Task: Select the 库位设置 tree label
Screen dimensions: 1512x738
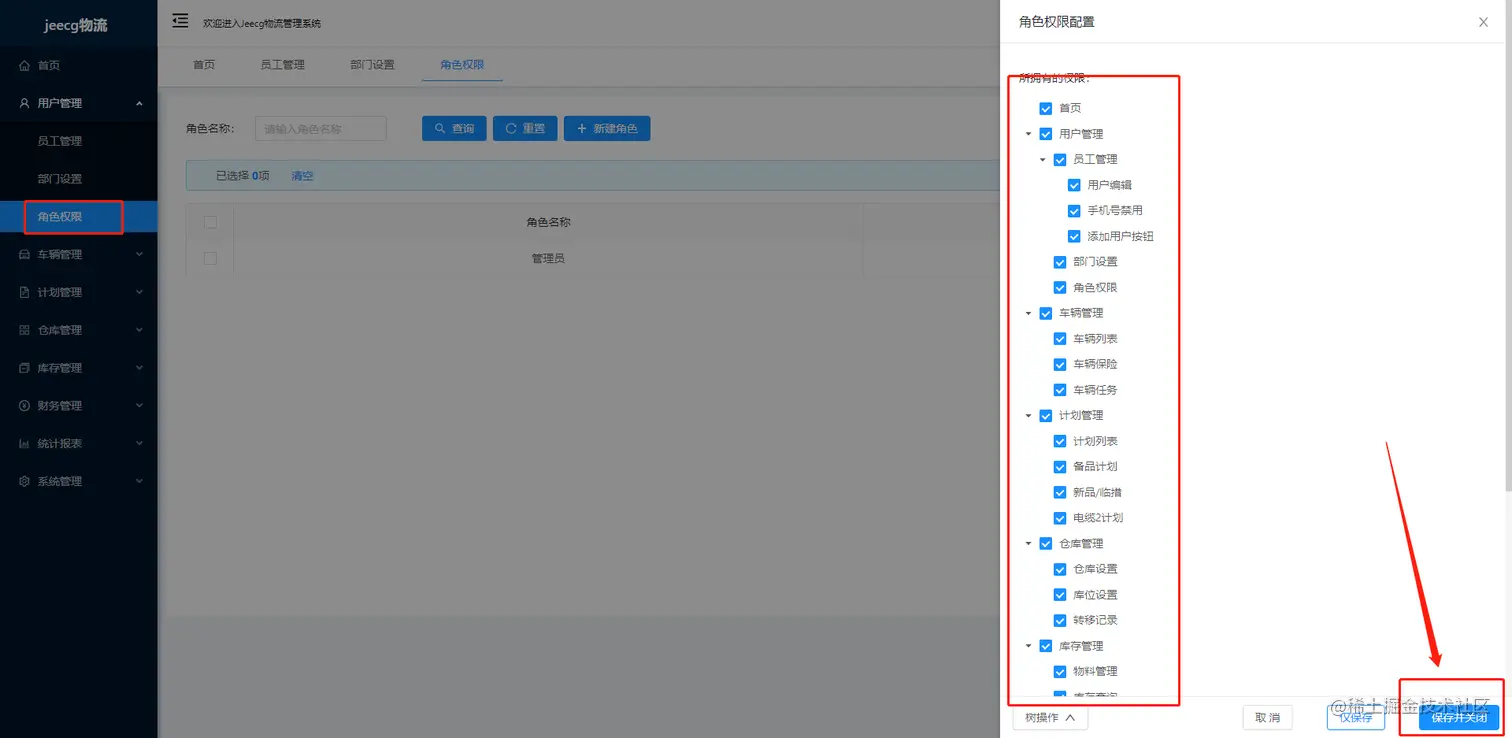Action: [1095, 595]
